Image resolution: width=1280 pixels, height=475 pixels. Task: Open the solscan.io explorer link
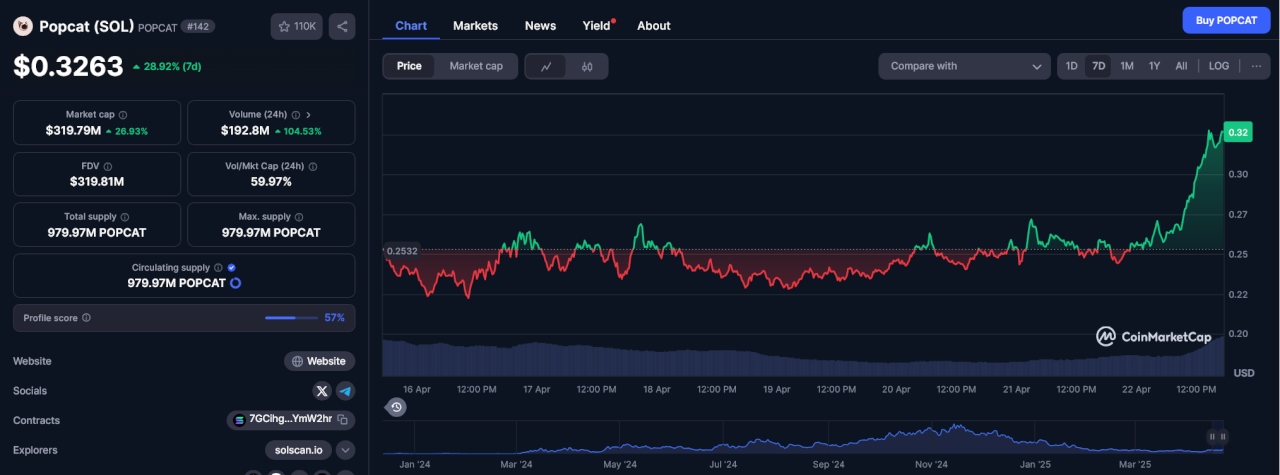pos(298,450)
